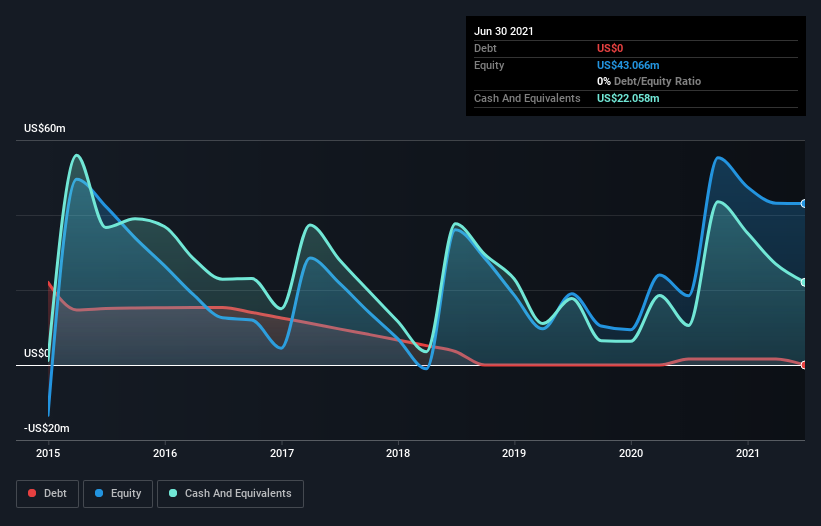Select the 2018 x-axis label
This screenshot has width=821, height=526.
(398, 453)
